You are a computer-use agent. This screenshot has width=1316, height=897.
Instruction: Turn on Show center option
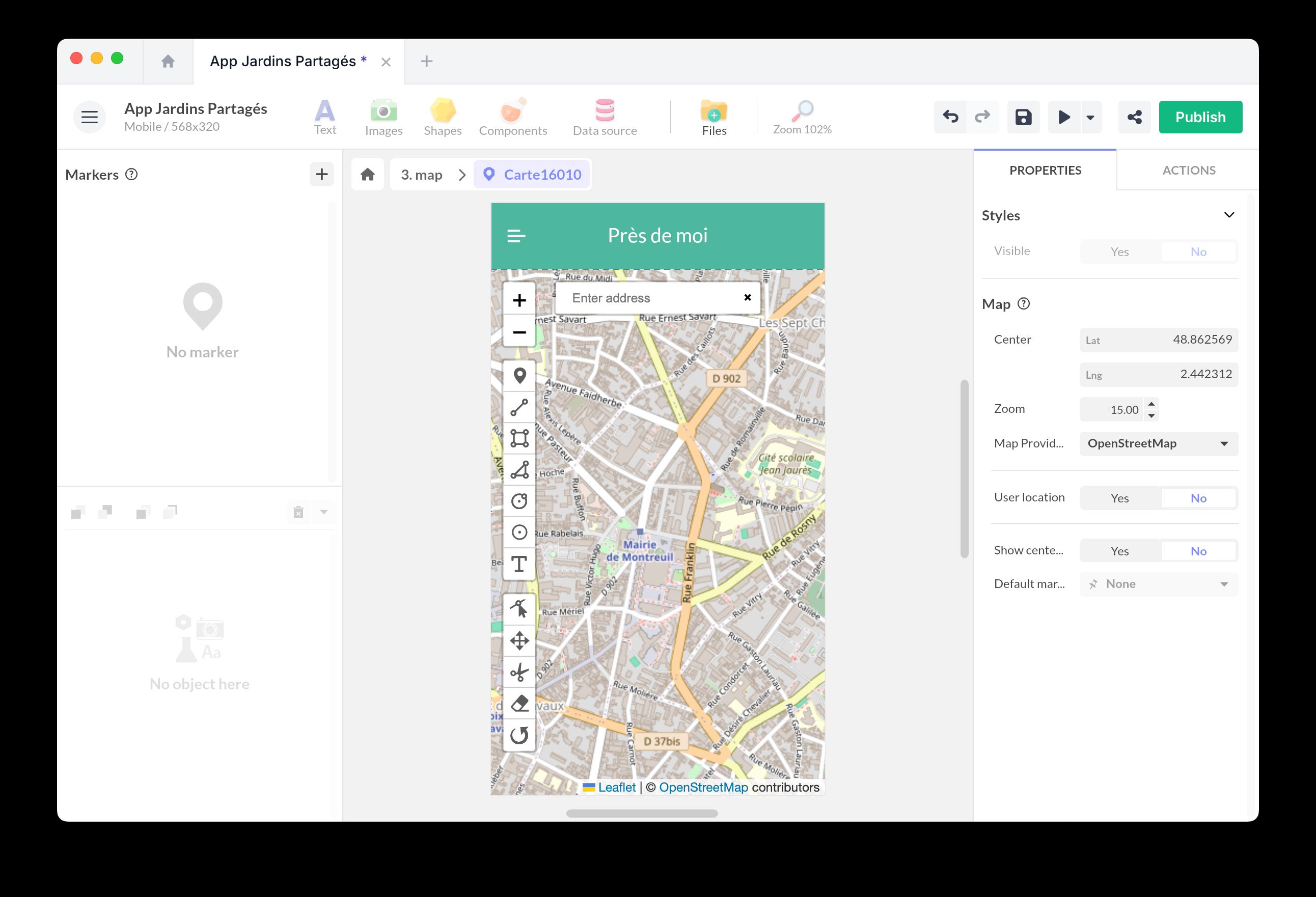tap(1119, 550)
